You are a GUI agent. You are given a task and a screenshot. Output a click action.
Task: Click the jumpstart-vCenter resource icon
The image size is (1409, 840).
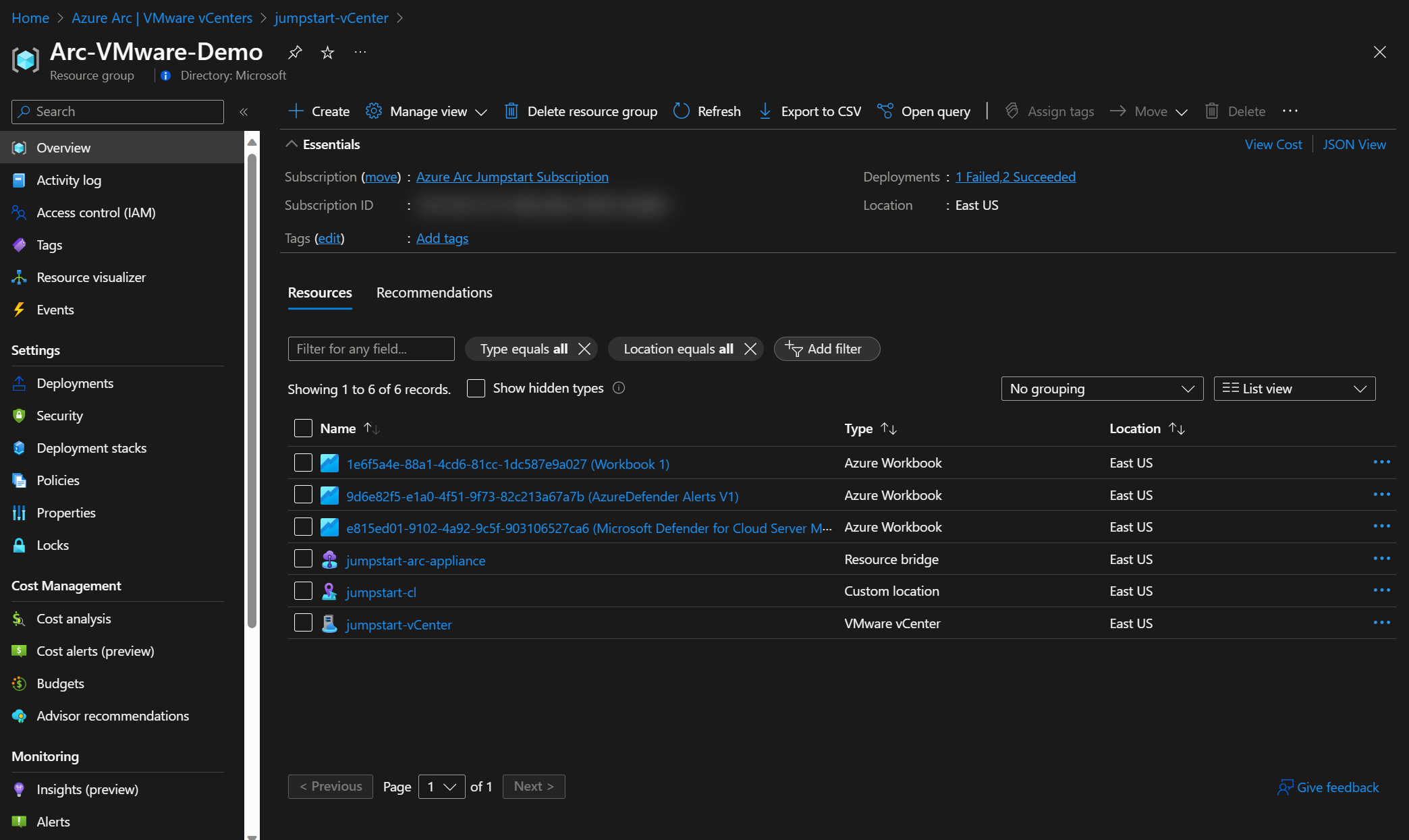click(329, 624)
